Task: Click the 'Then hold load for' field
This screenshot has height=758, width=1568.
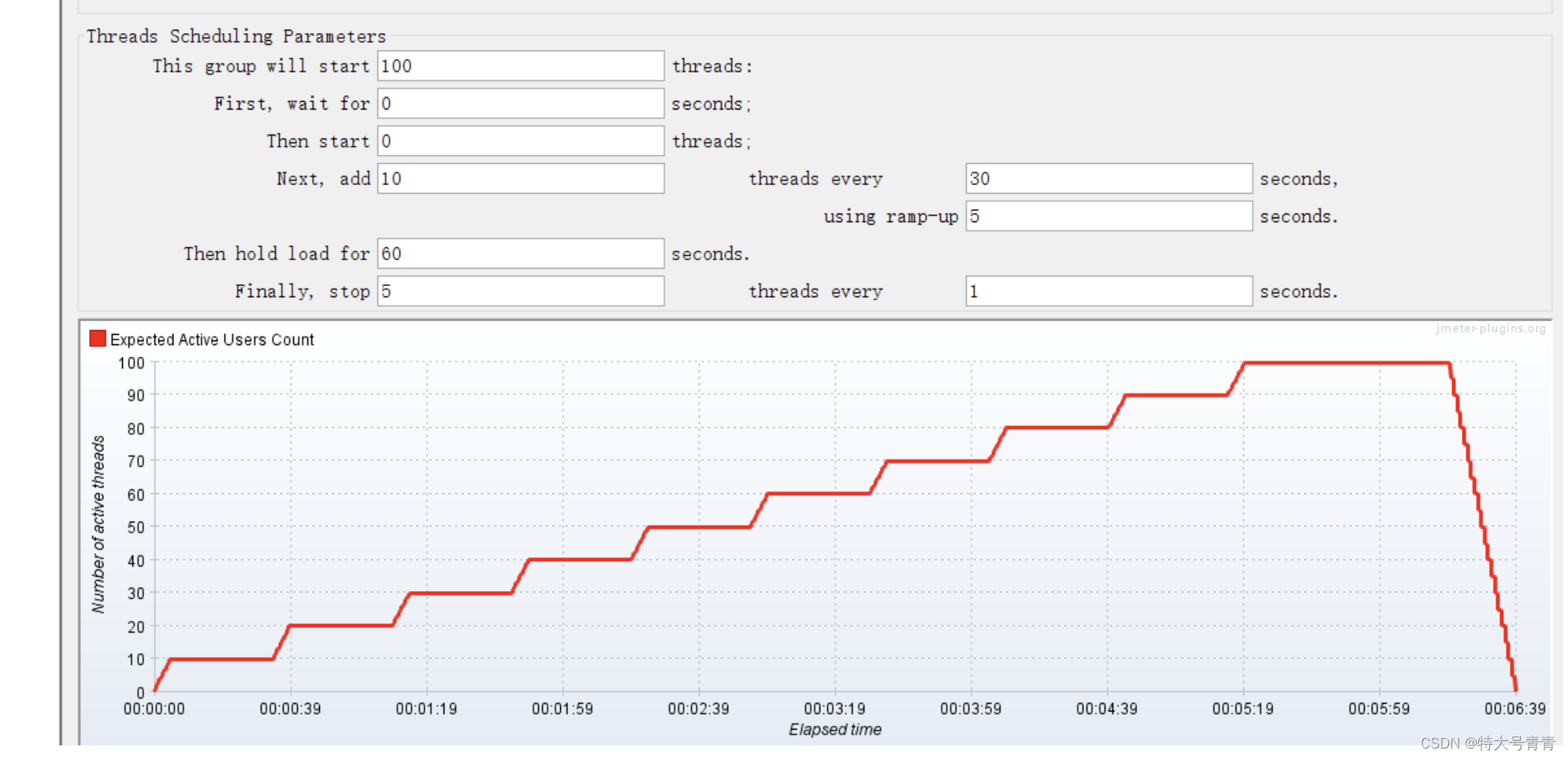Action: [x=521, y=254]
